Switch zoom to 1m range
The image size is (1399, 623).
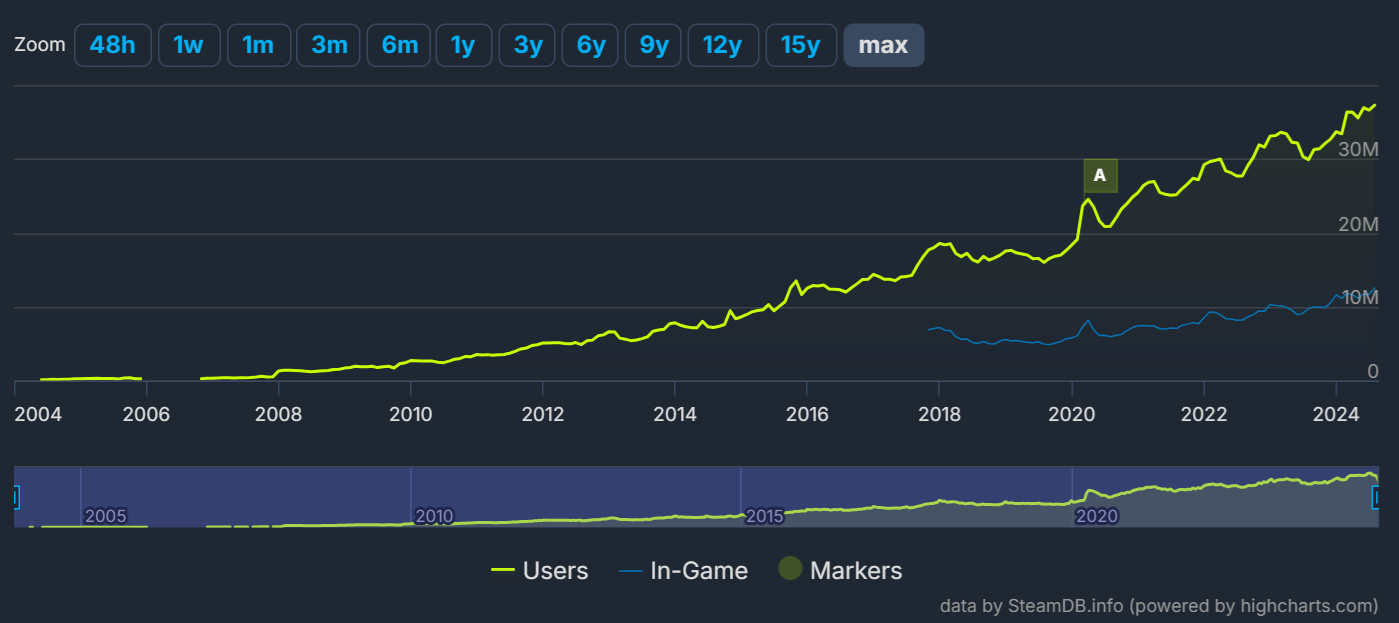click(x=258, y=45)
